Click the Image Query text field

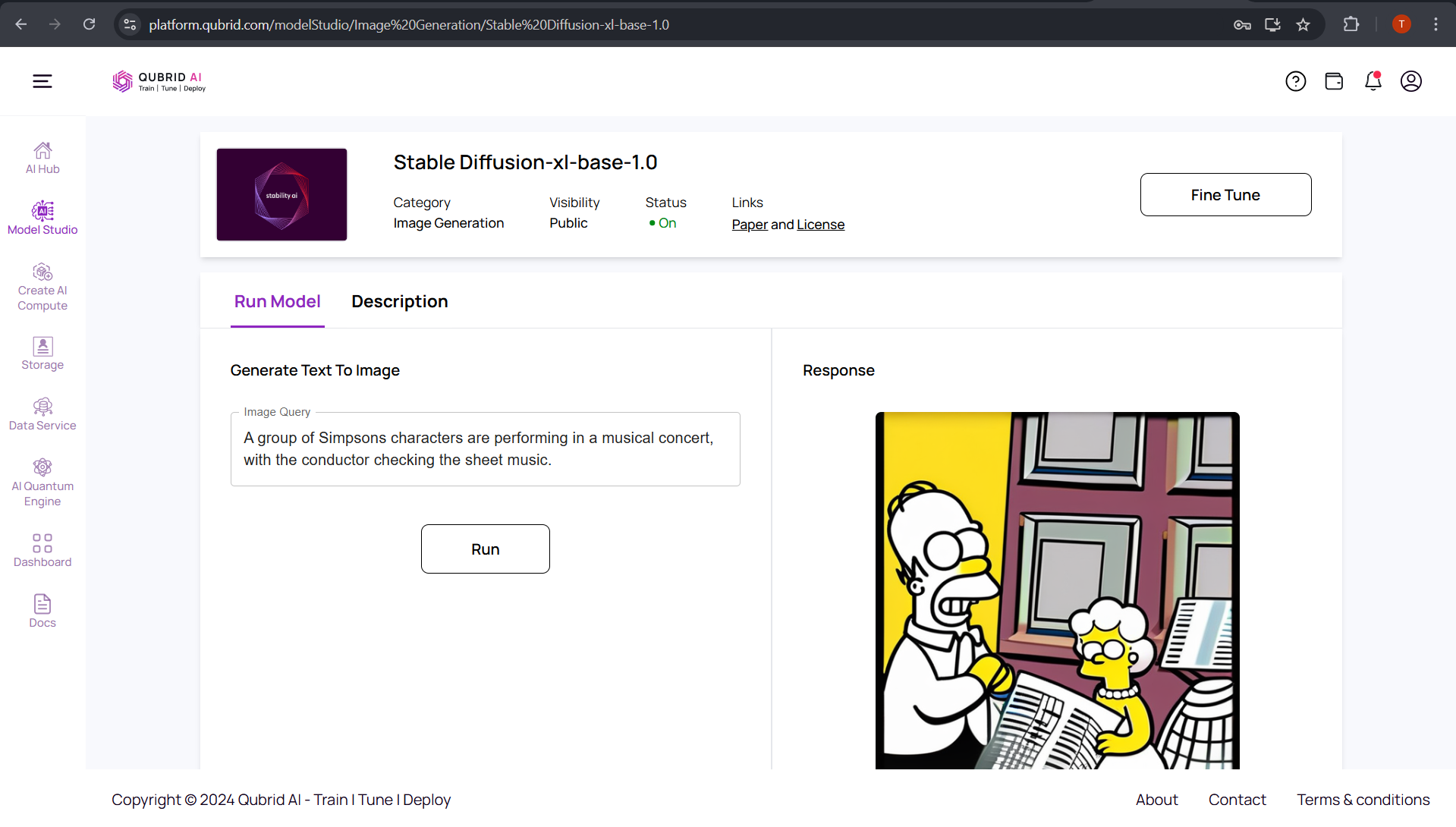point(486,449)
